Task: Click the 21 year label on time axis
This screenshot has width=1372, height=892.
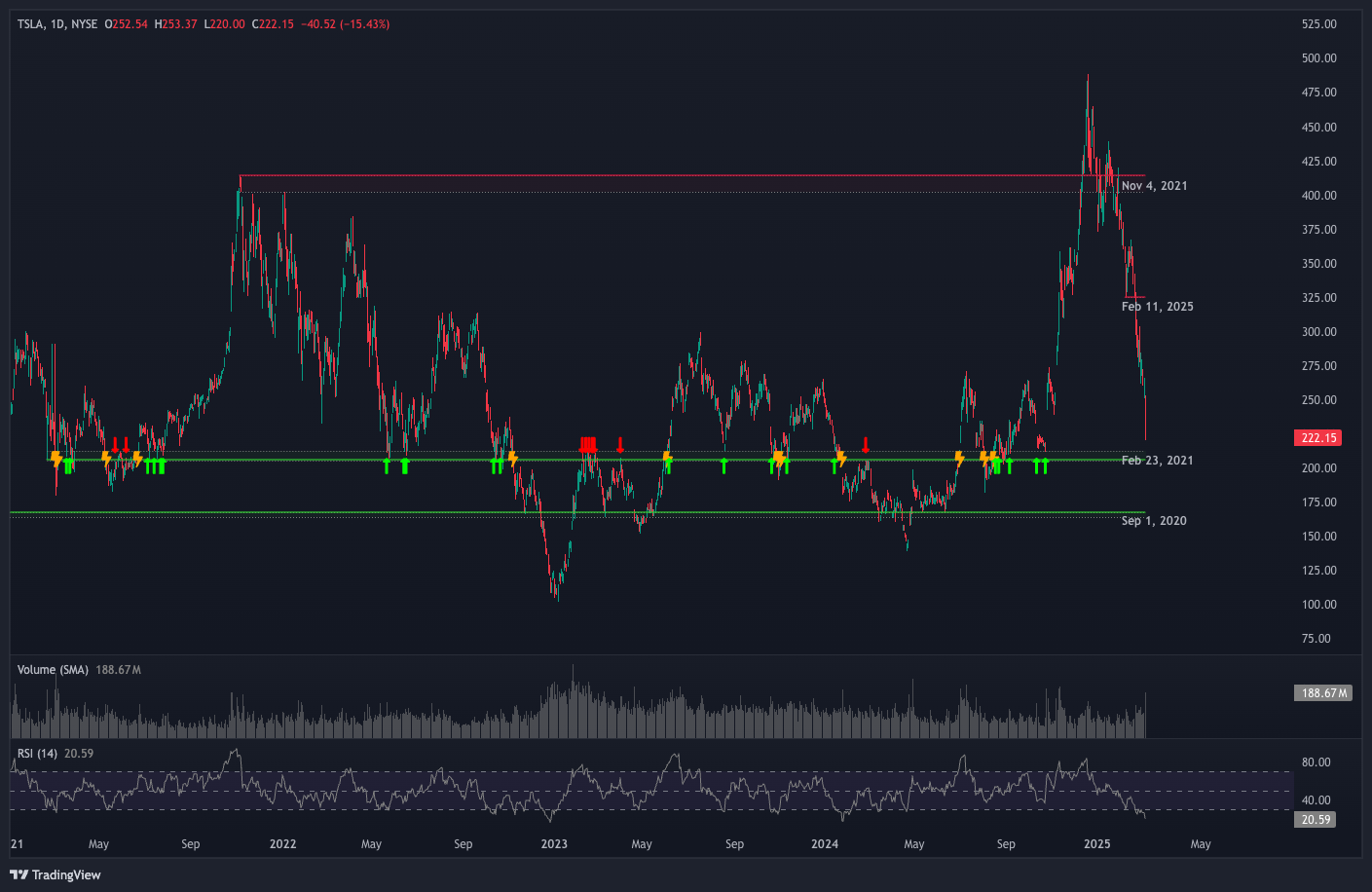Action: (x=17, y=844)
